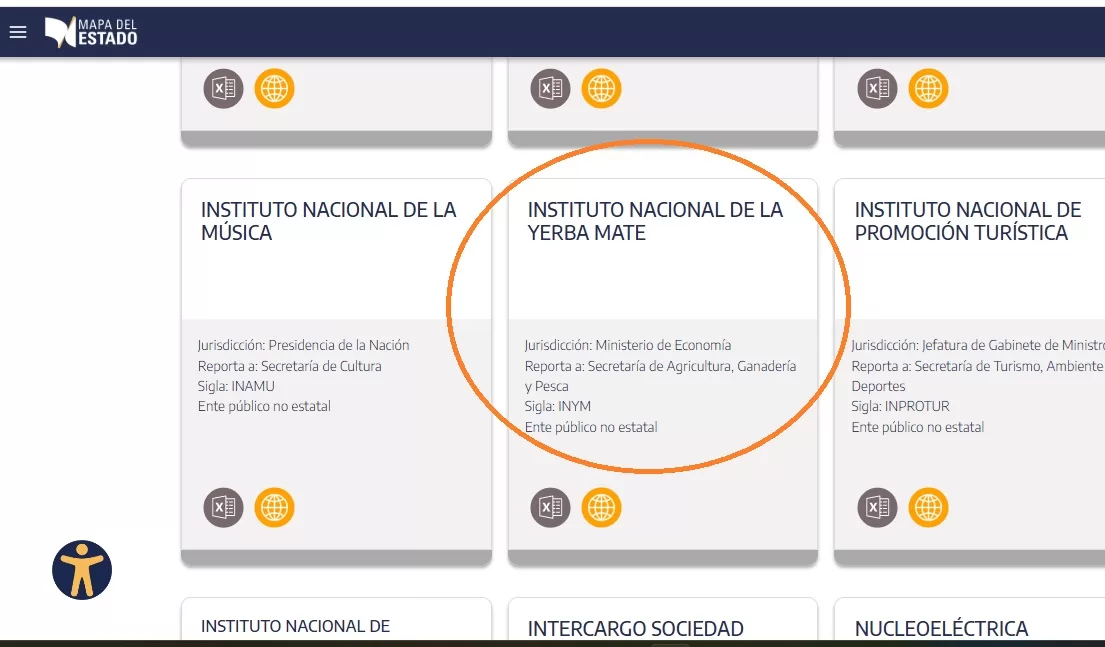Screen dimensions: 1105x647
Task: Click 'Reporta a: Secretaría de Cultura' text
Action: pyautogui.click(x=290, y=366)
